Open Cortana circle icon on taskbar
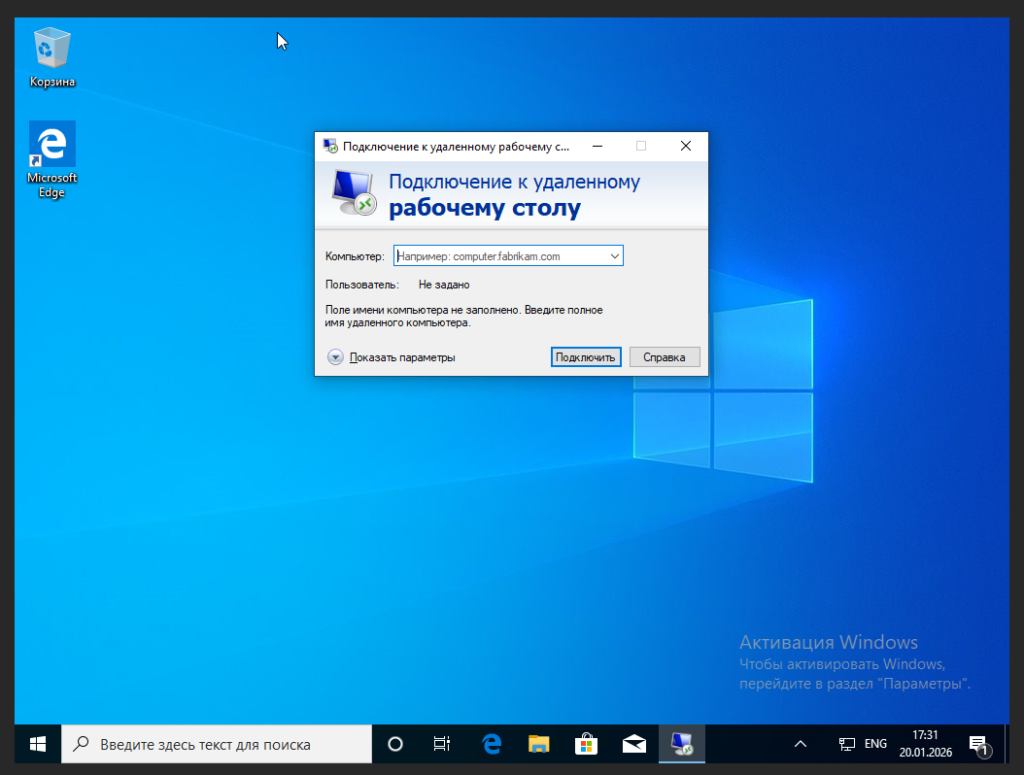 coord(395,744)
